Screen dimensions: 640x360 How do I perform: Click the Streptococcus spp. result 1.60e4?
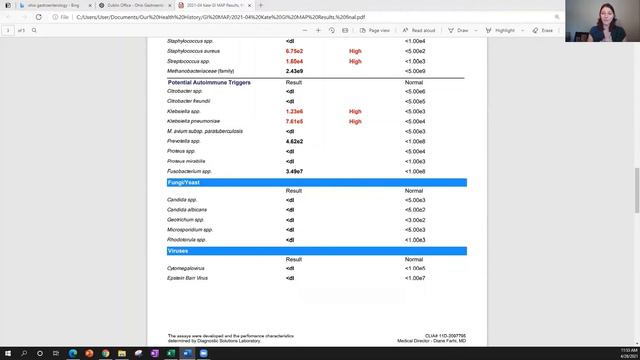tap(294, 61)
